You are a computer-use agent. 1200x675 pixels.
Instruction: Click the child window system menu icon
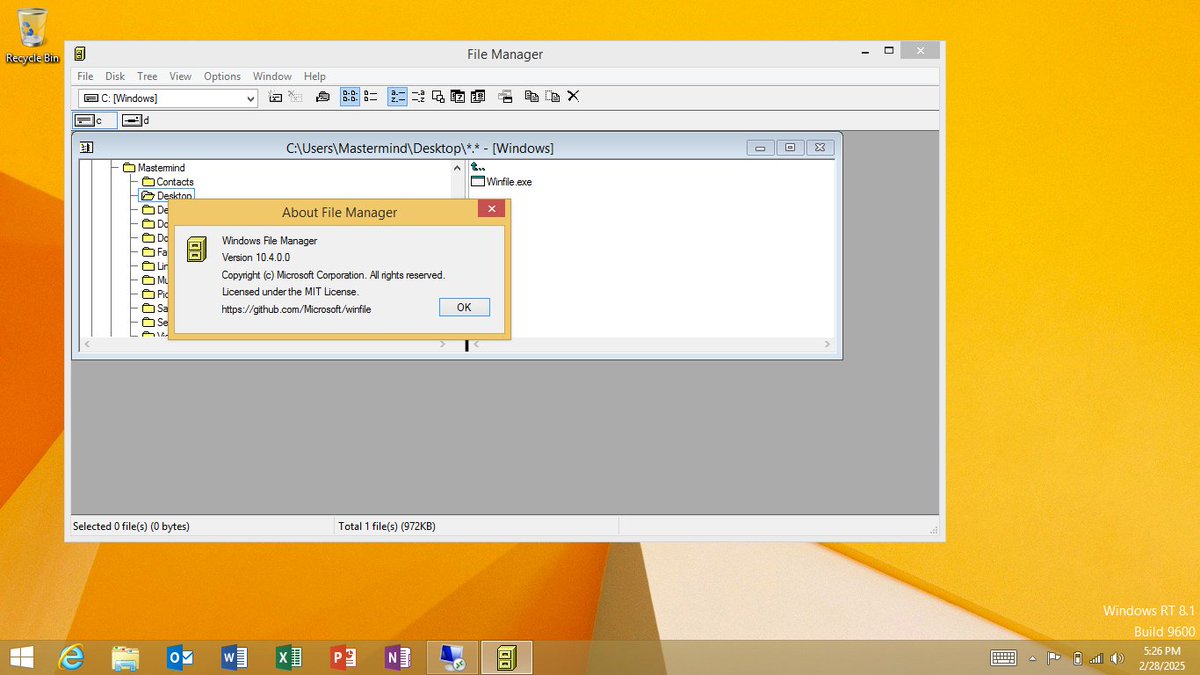(86, 148)
